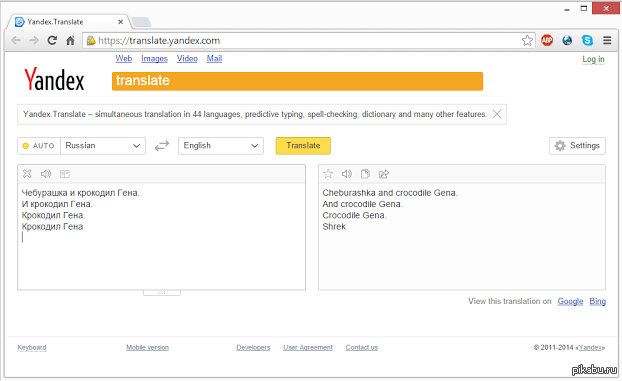Image resolution: width=622 pixels, height=381 pixels.
Task: Add translation to favorites star
Action: [x=328, y=173]
